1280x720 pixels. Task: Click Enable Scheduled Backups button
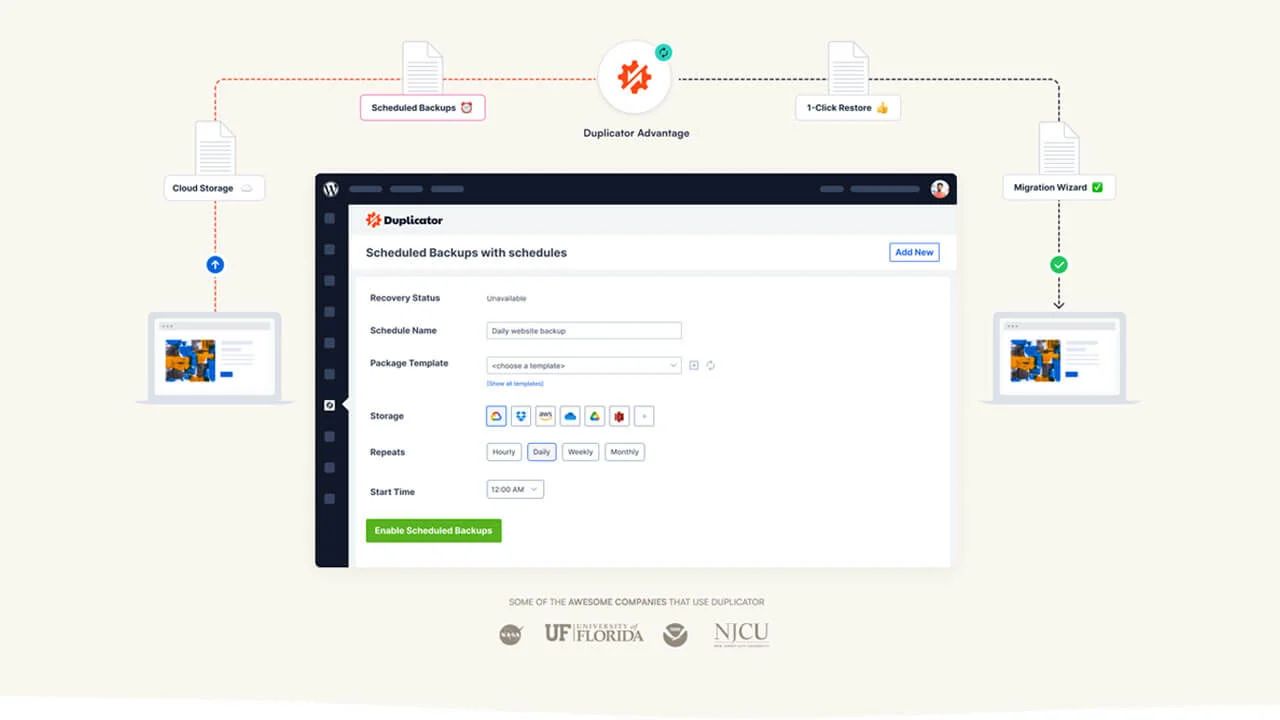[434, 531]
